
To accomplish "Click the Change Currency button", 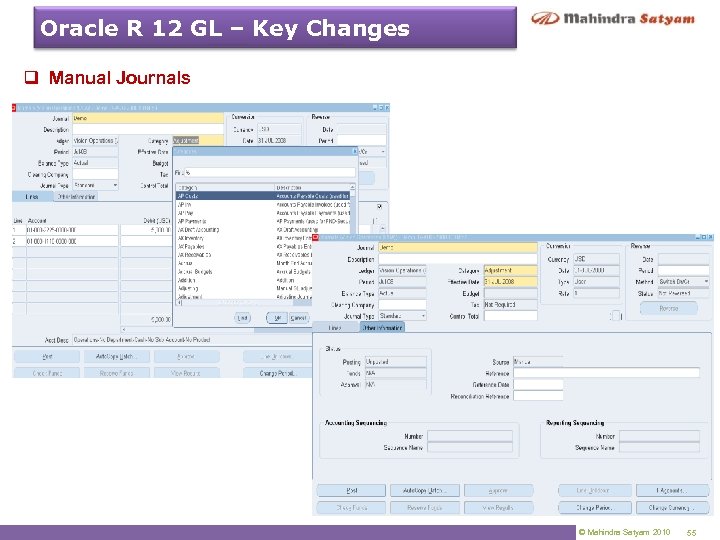I will 672,507.
